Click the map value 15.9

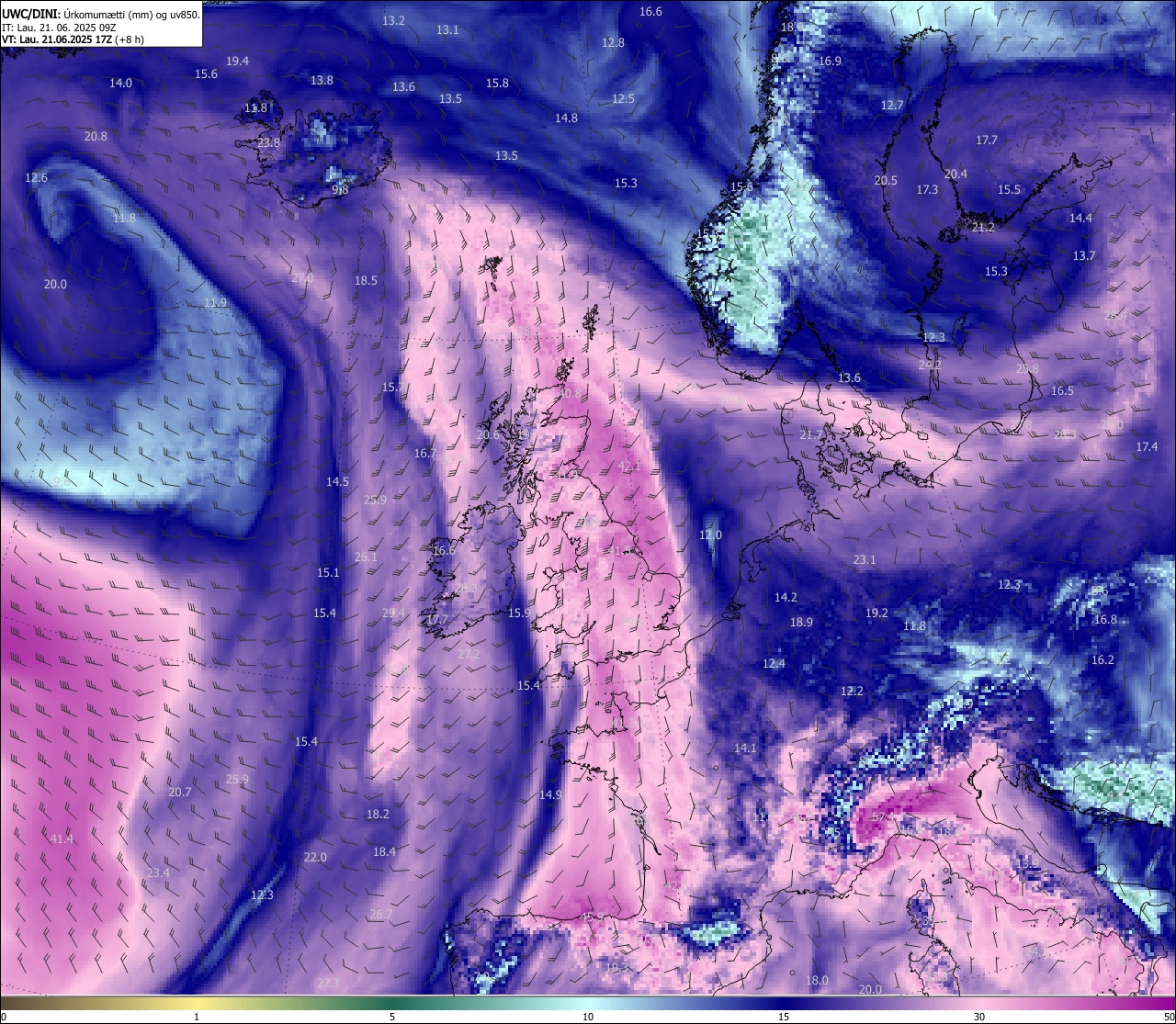519,613
